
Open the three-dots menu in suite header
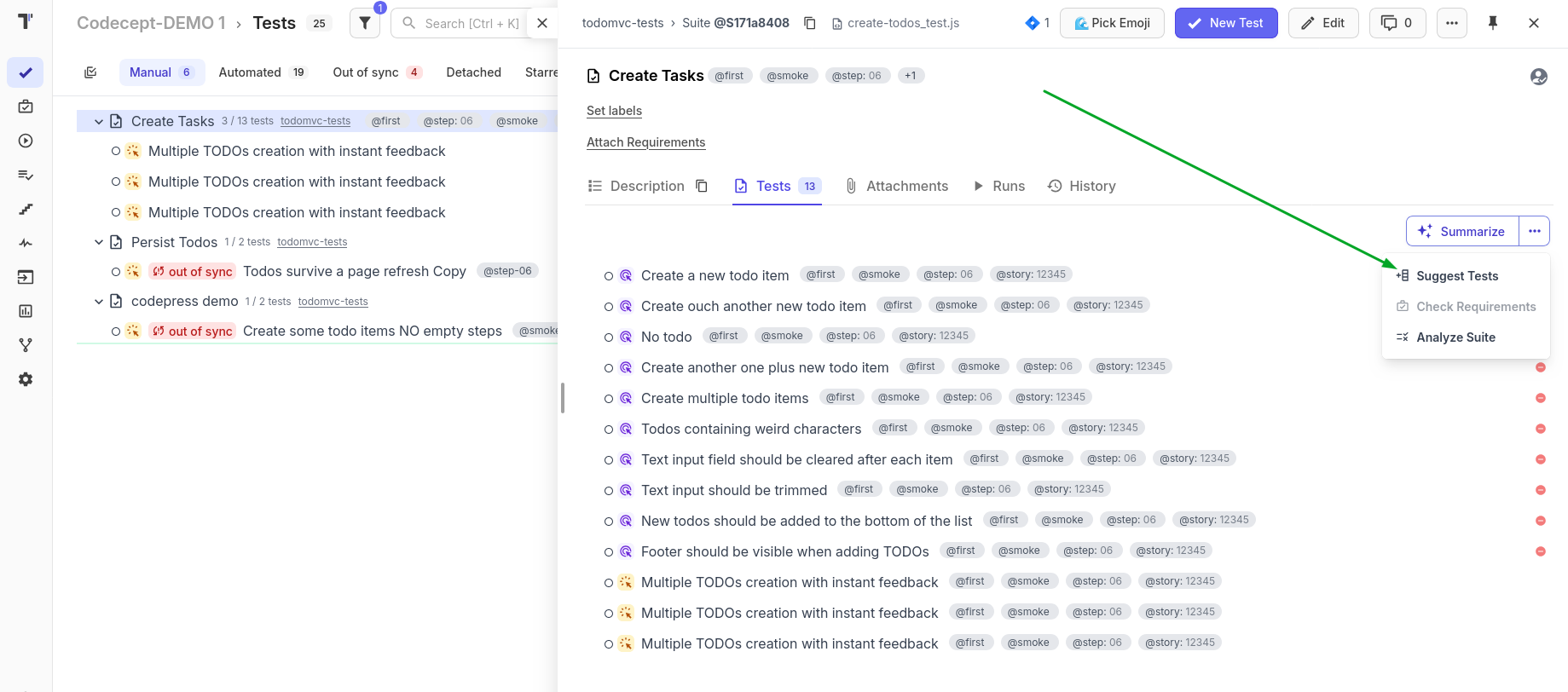[1452, 23]
